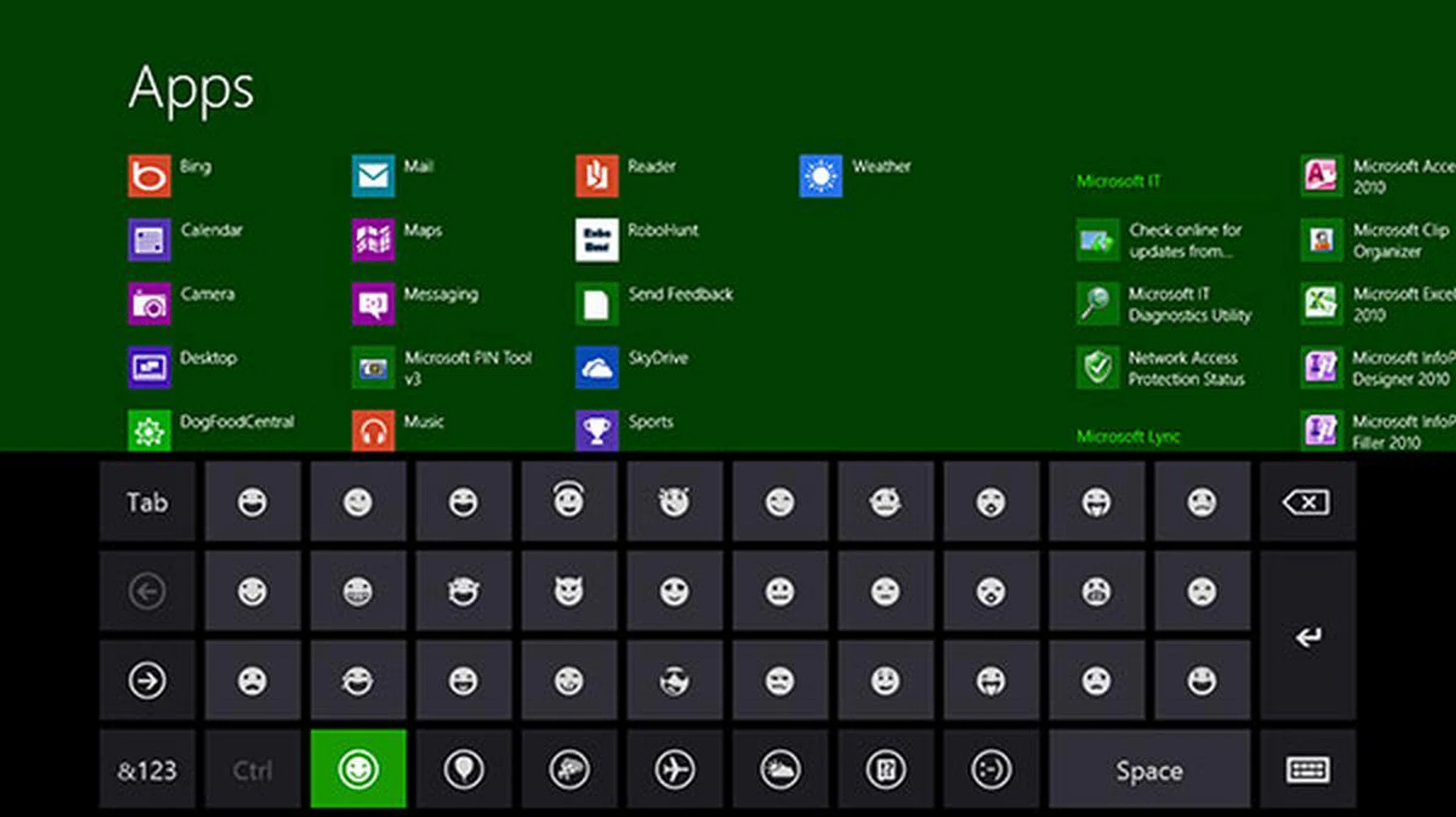This screenshot has height=817, width=1456.
Task: Switch to the travel airplane emoji category
Action: click(674, 769)
